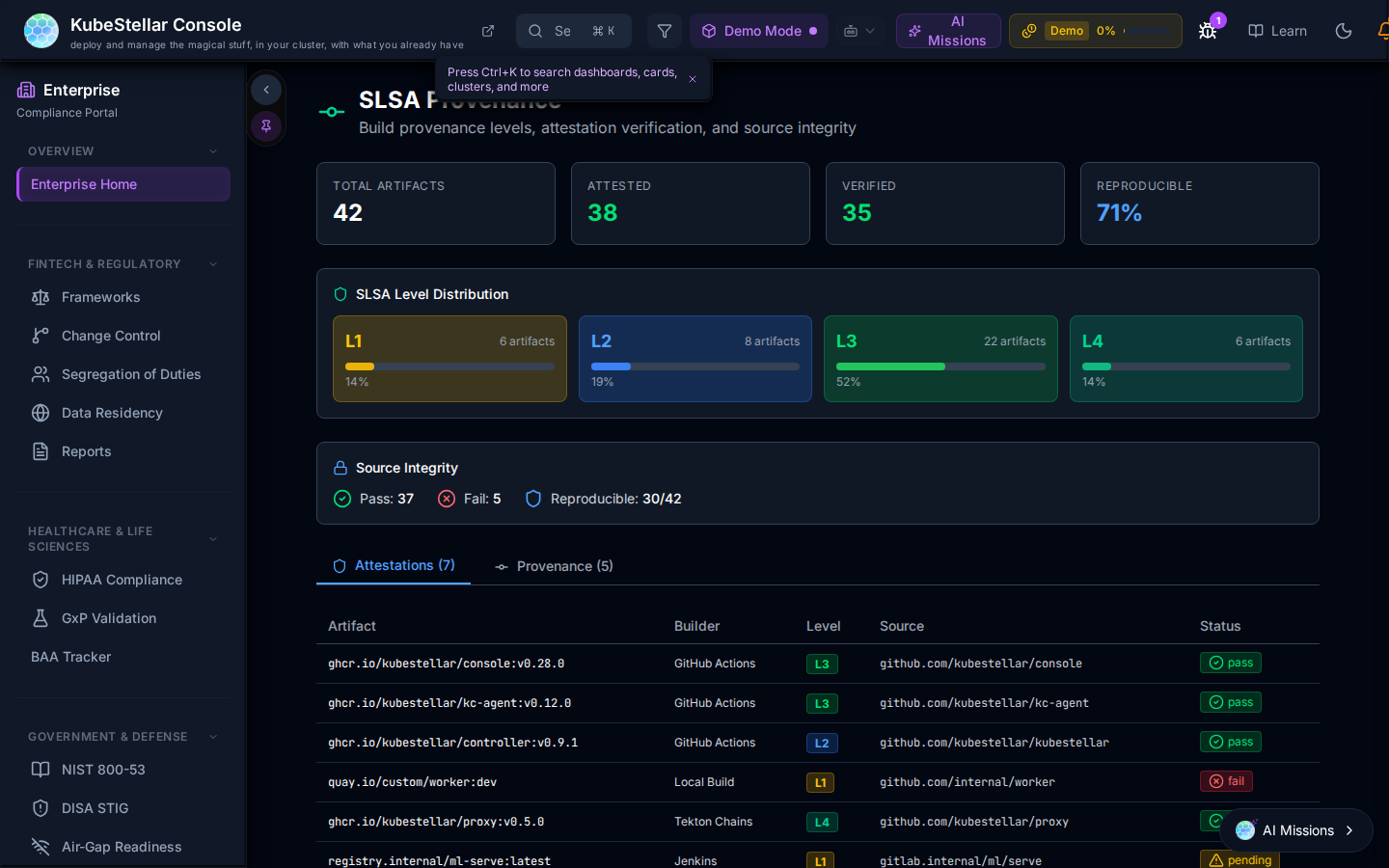Collapse the Fintech & Regulatory section

(213, 264)
